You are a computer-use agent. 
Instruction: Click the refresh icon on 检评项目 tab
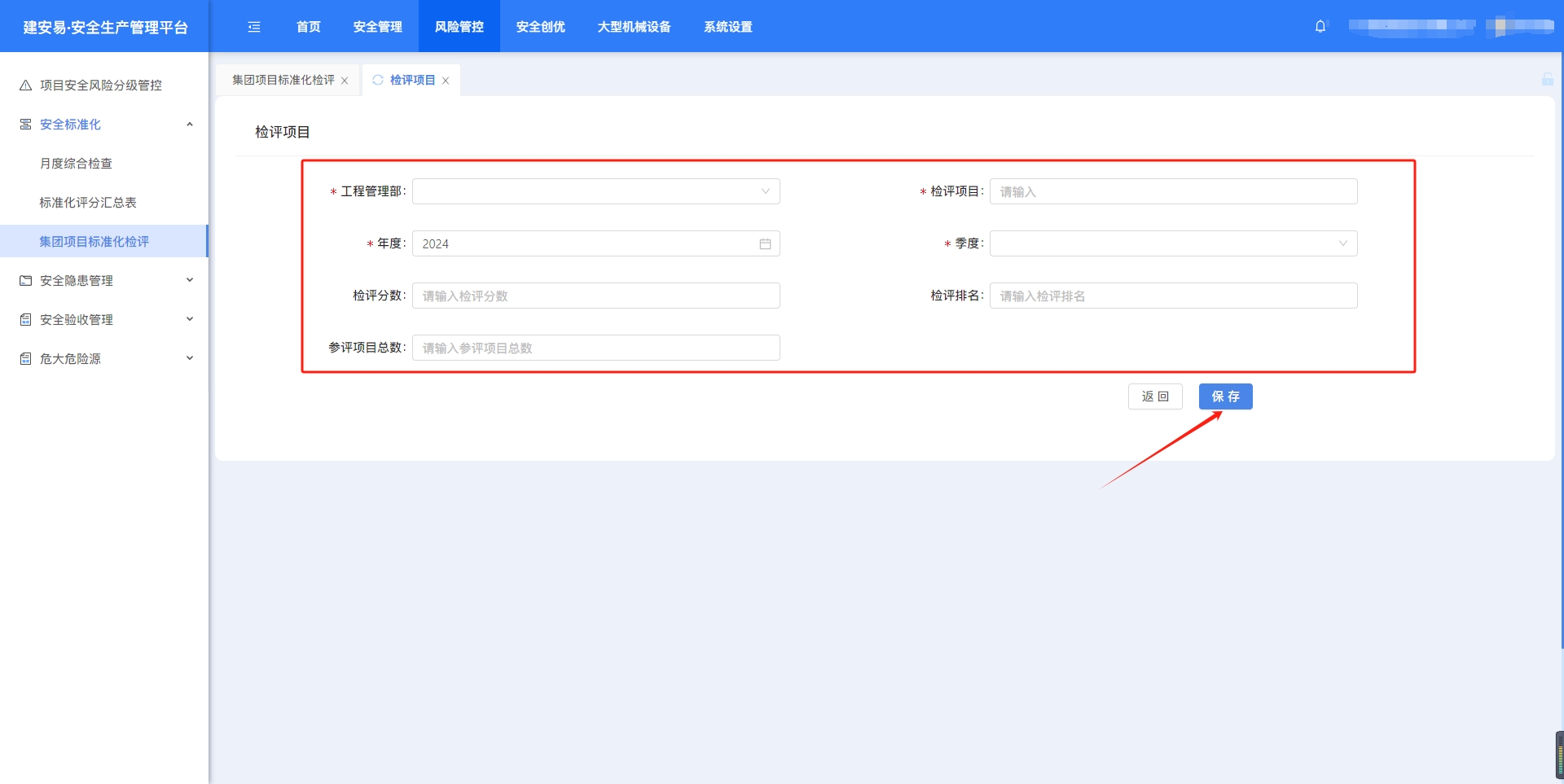point(378,80)
